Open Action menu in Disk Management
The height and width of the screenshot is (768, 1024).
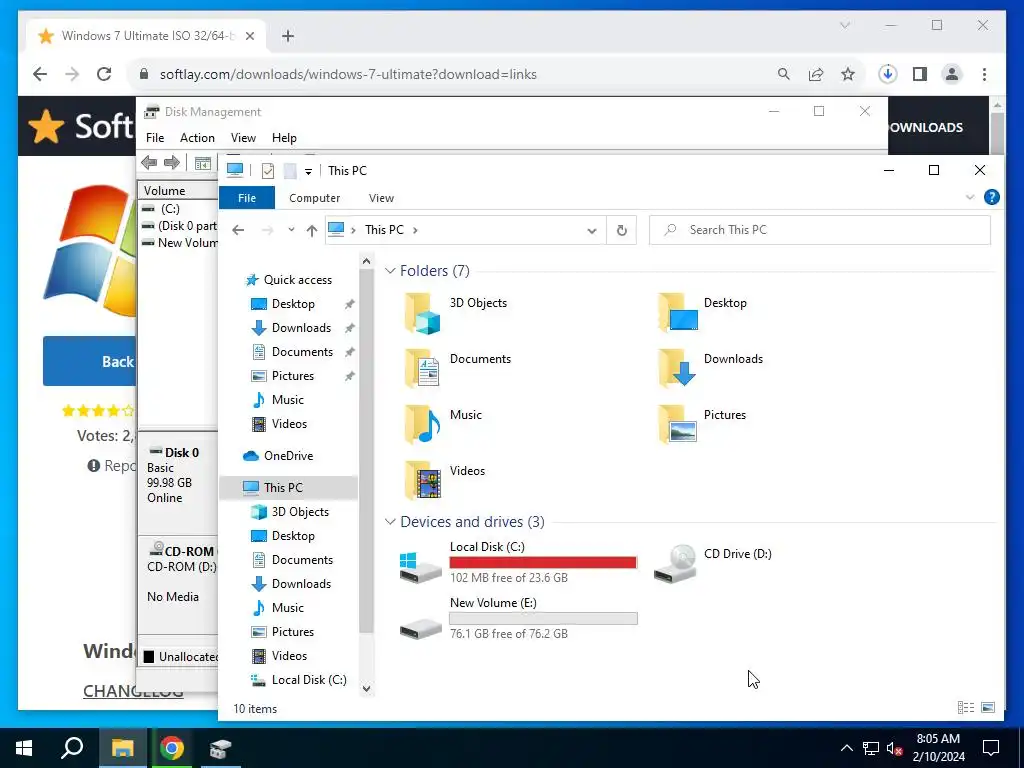pos(197,138)
